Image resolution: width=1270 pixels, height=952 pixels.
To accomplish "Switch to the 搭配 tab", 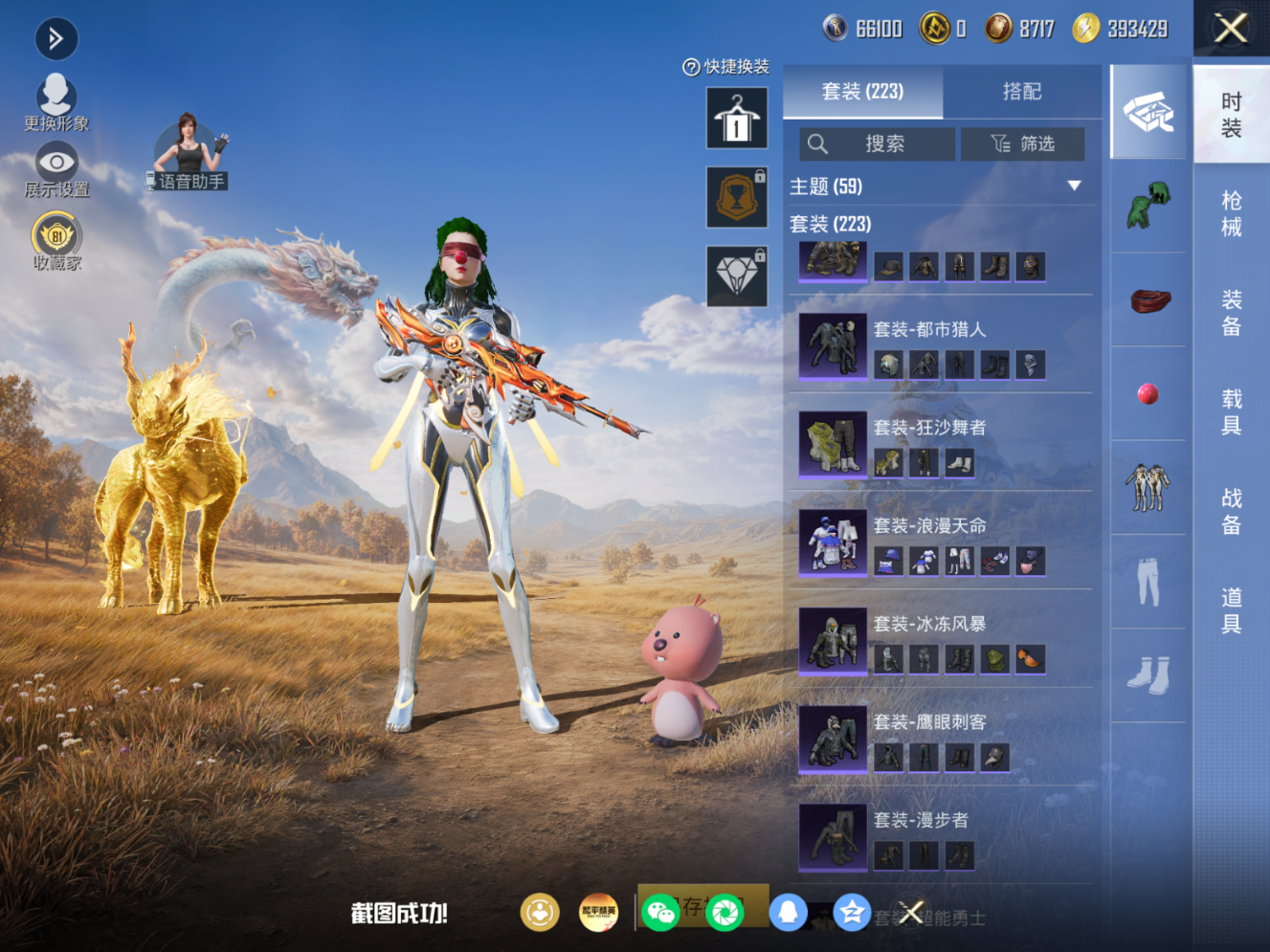I will pos(1021,92).
